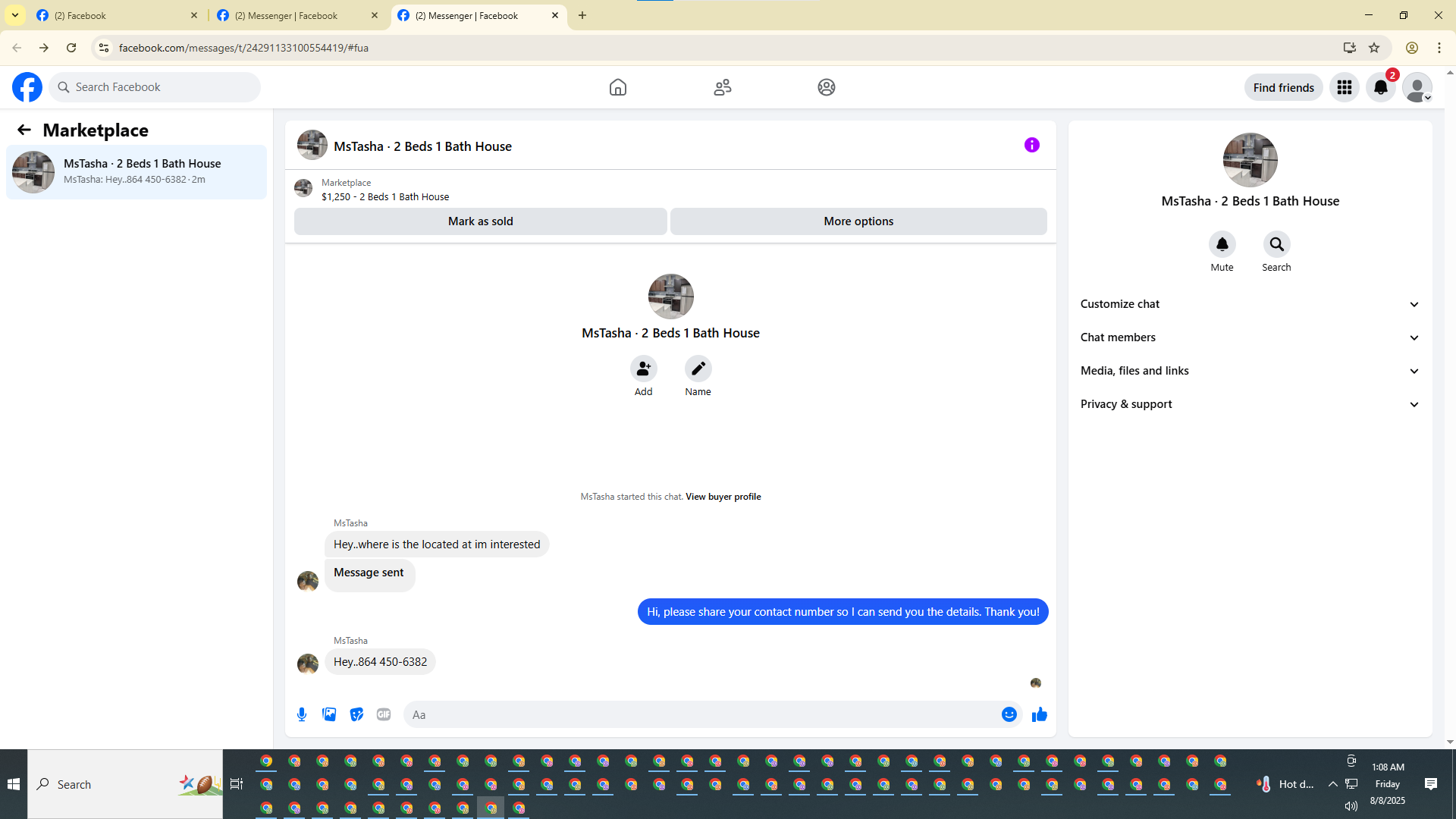Choose a sticker via sticker icon
1456x819 pixels.
tap(356, 714)
